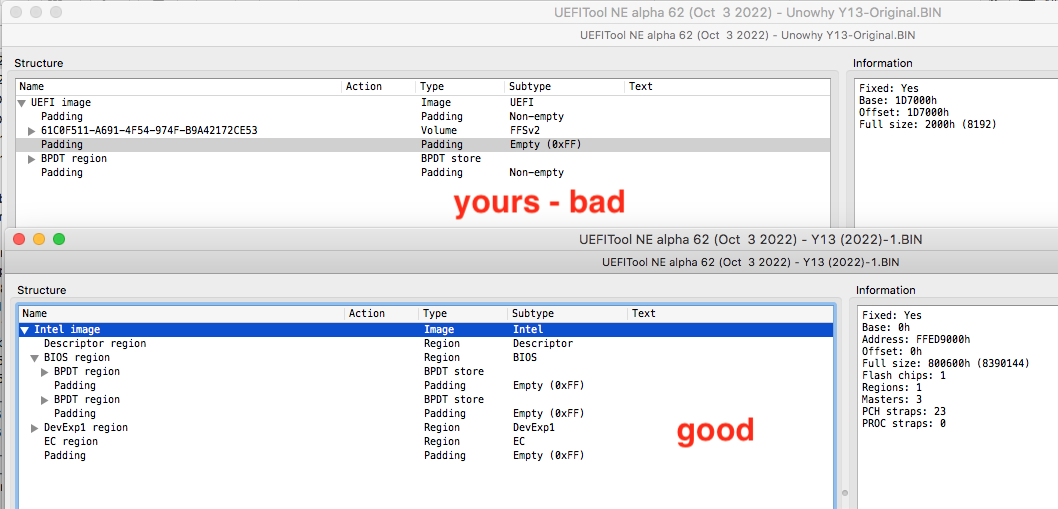
Task: Collapse the Intel image node
Action: click(x=25, y=330)
